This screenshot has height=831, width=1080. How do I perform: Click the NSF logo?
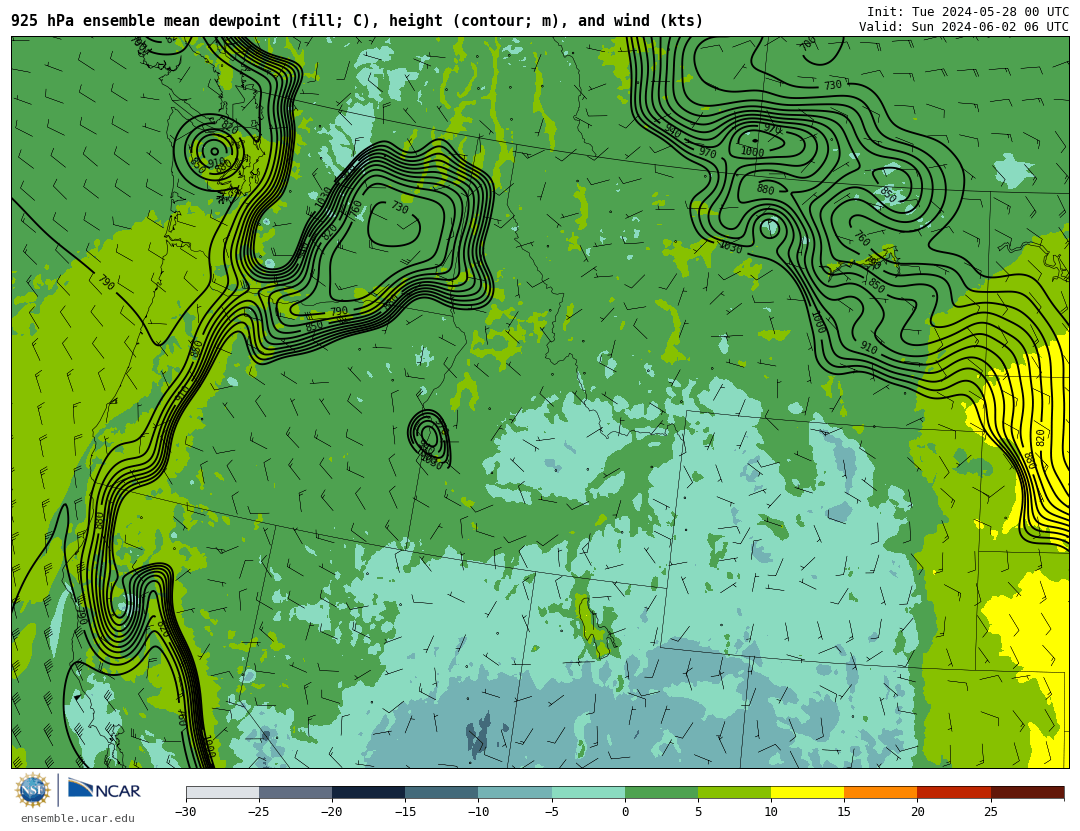33,790
